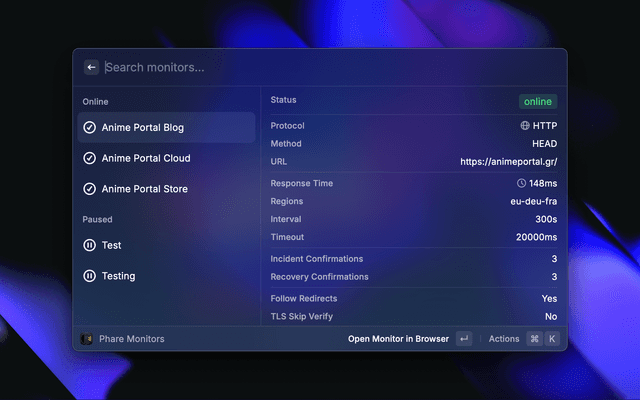Click the Phare Monitors extension icon
This screenshot has width=640, height=400.
(x=87, y=339)
